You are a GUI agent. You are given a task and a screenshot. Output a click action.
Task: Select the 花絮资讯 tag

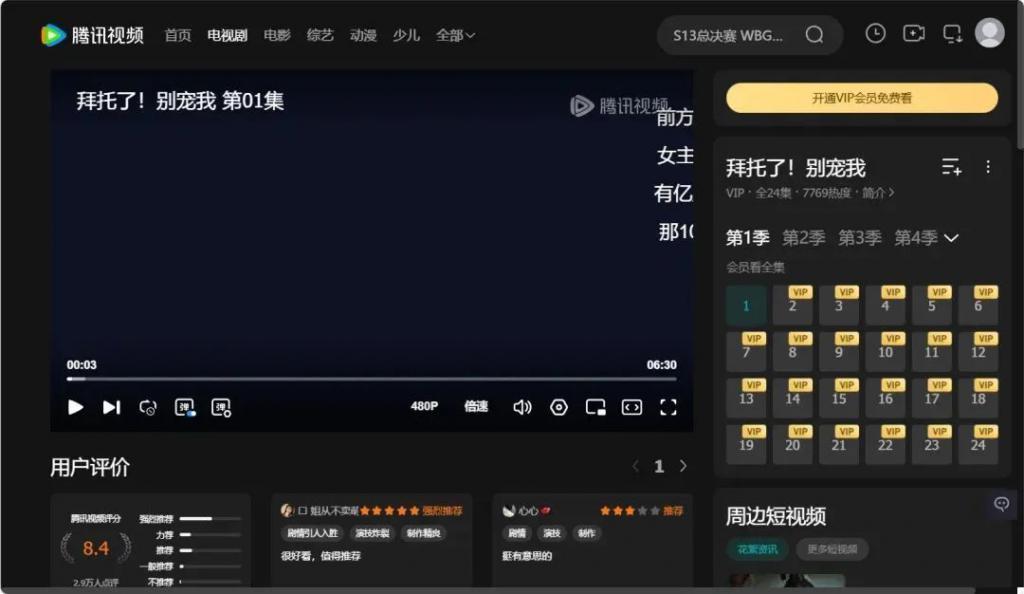click(757, 549)
